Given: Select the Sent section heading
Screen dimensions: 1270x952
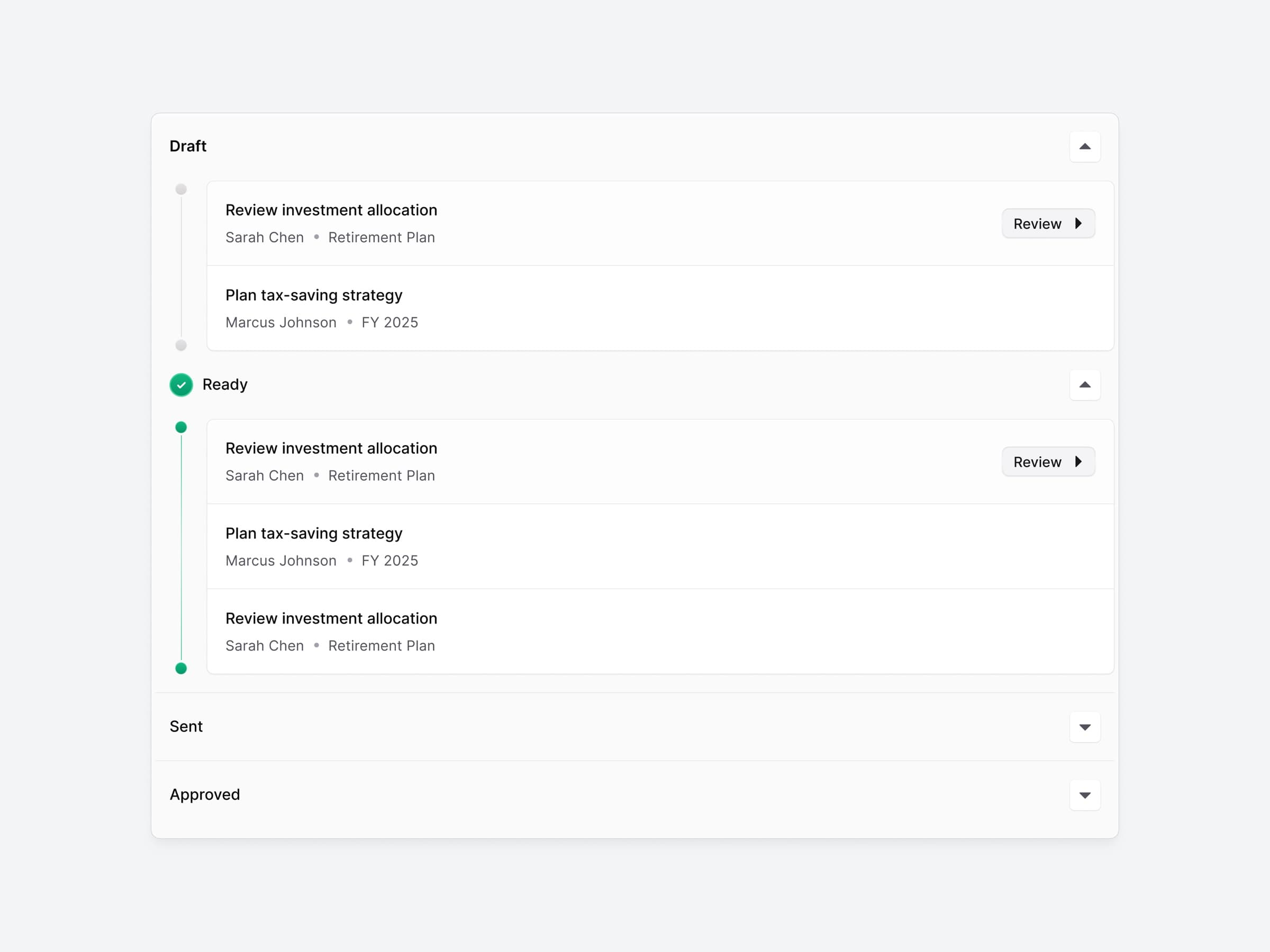Looking at the screenshot, I should [186, 727].
